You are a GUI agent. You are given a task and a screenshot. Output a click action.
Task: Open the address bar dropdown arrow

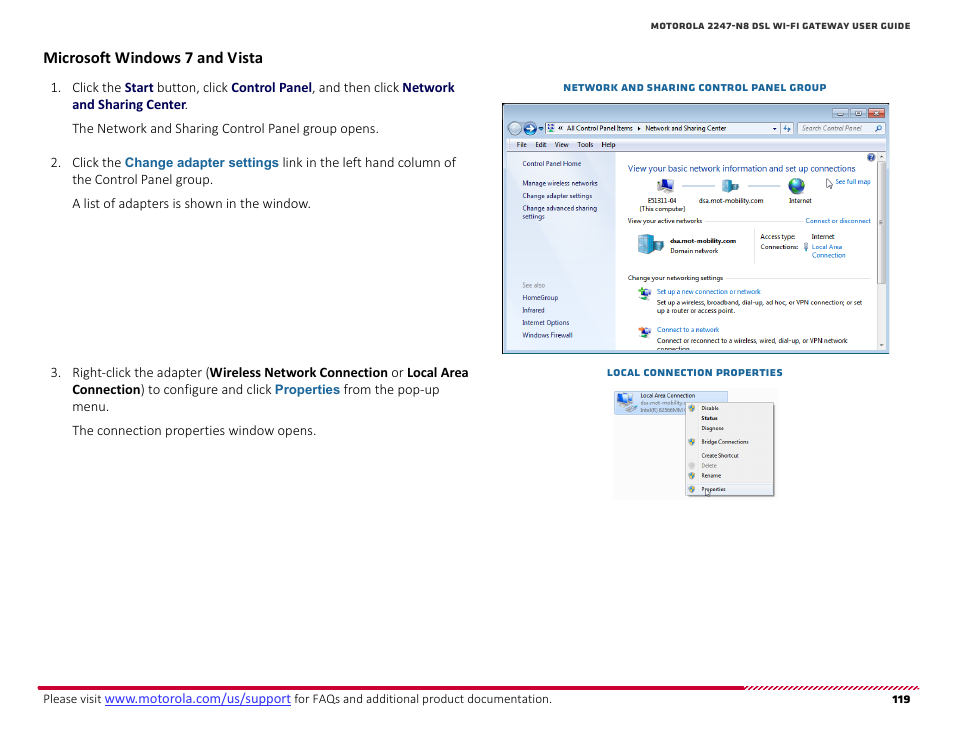774,128
